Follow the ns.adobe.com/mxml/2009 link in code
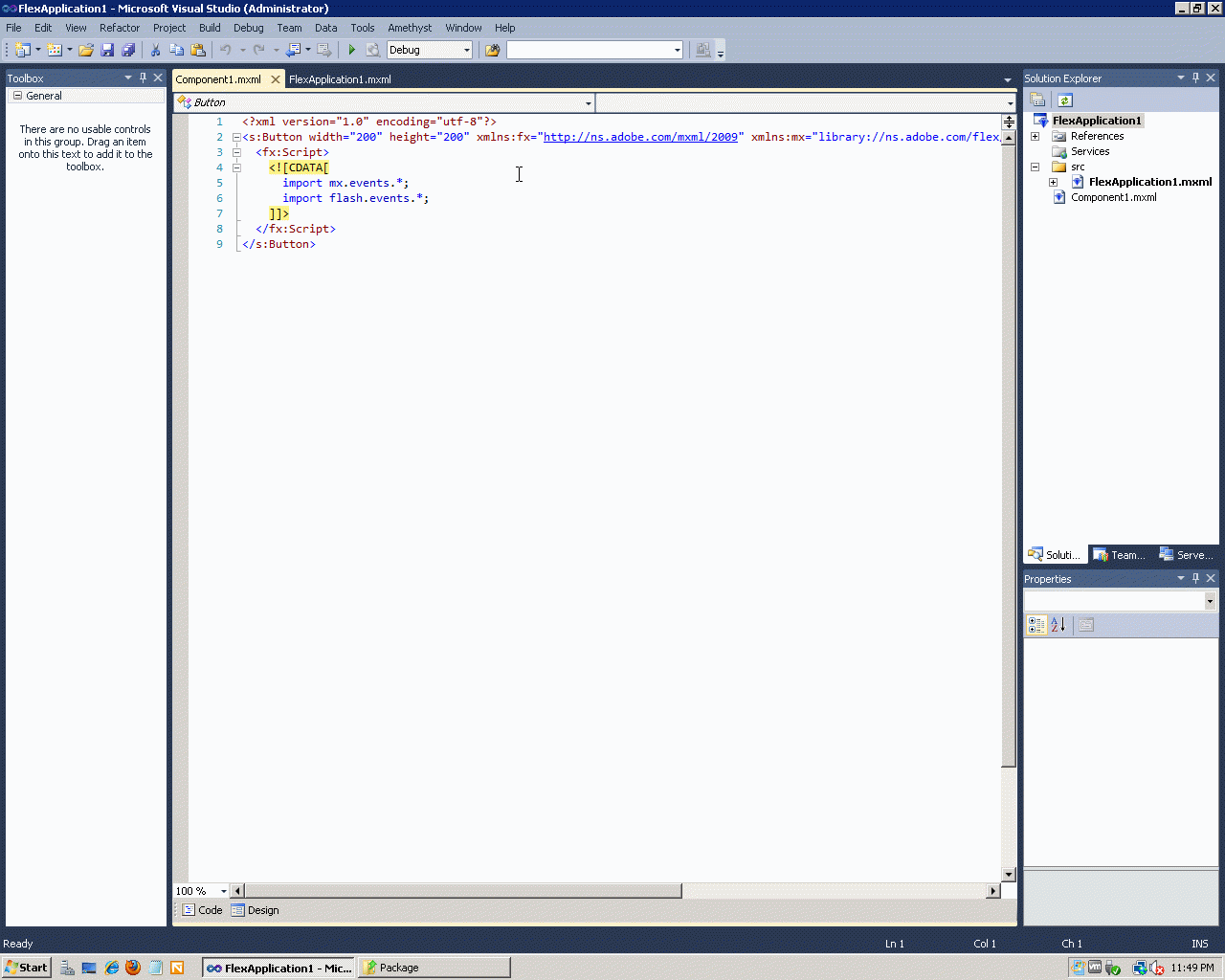Viewport: 1225px width, 980px height. tap(640, 137)
